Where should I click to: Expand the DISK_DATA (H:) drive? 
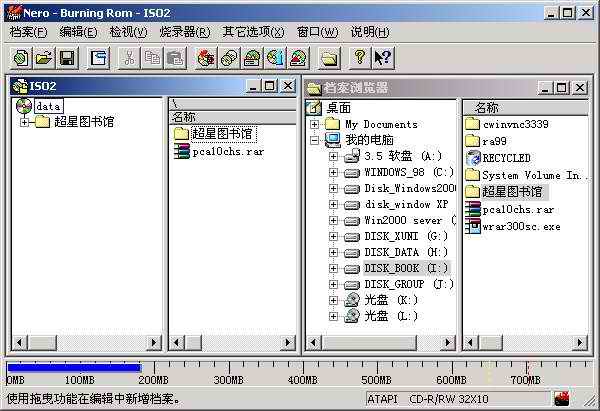(x=333, y=252)
